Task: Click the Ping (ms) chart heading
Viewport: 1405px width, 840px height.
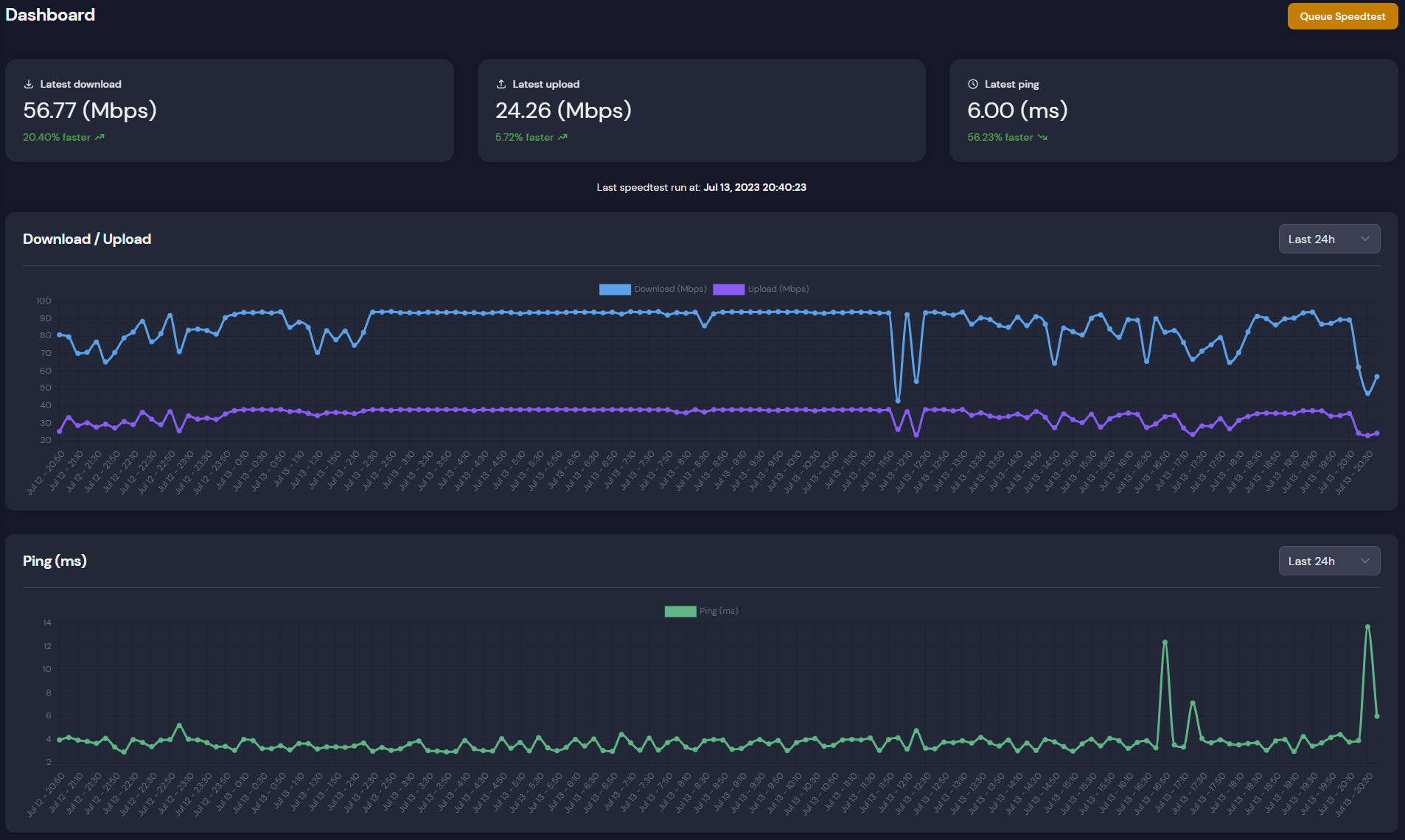Action: point(55,561)
